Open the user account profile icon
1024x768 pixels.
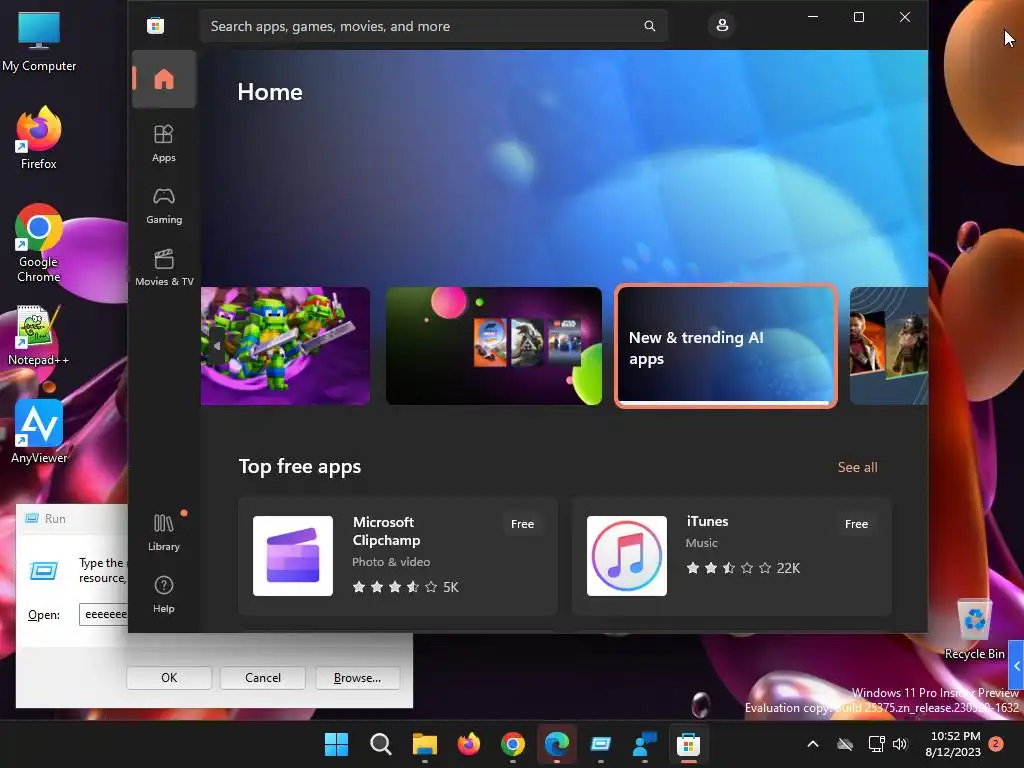point(722,25)
